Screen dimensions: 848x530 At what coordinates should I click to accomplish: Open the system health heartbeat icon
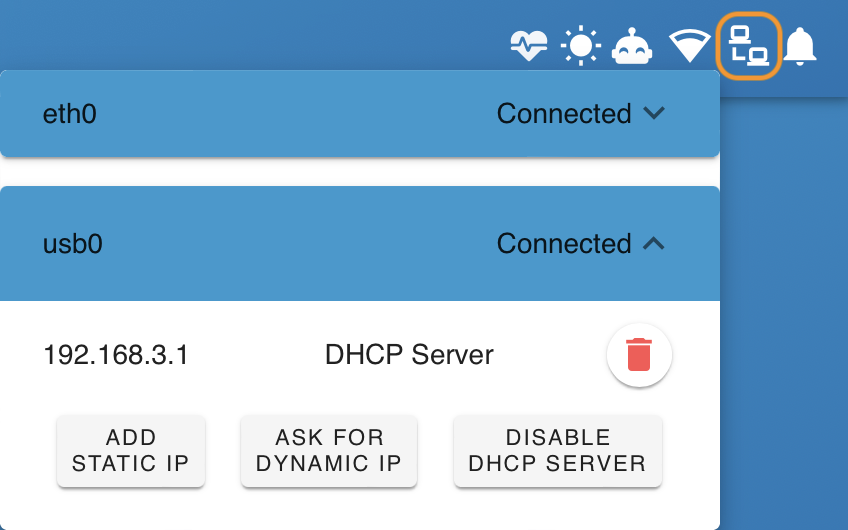(x=529, y=46)
